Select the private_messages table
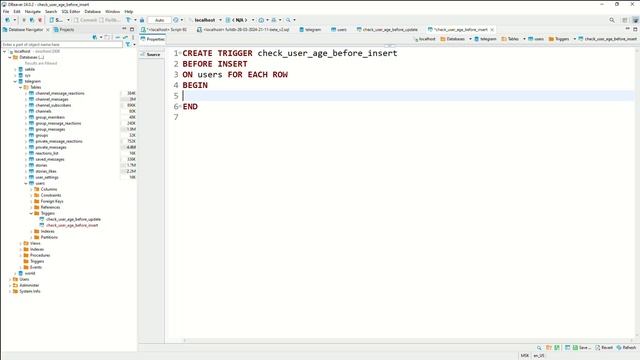The width and height of the screenshot is (640, 360). point(51,147)
